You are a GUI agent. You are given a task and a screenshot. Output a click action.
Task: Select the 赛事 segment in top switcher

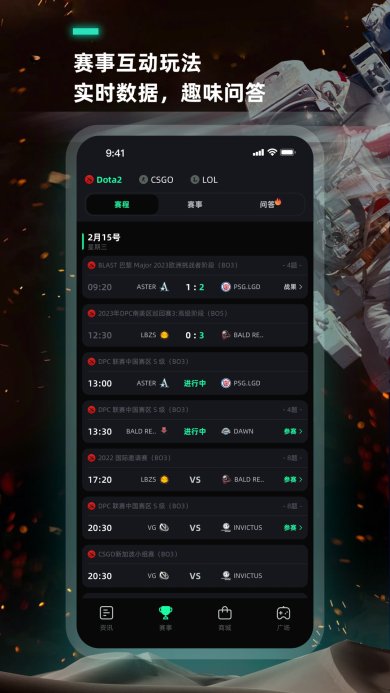(195, 205)
